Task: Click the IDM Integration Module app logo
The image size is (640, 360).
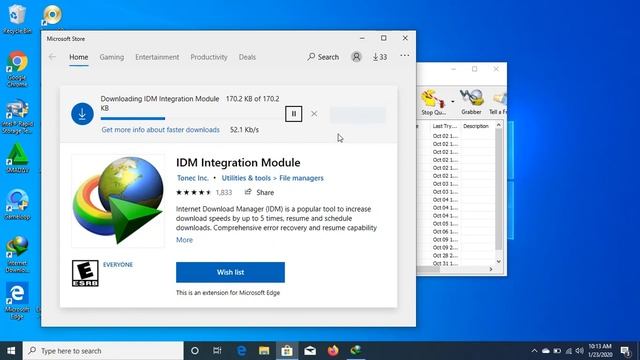Action: point(118,201)
